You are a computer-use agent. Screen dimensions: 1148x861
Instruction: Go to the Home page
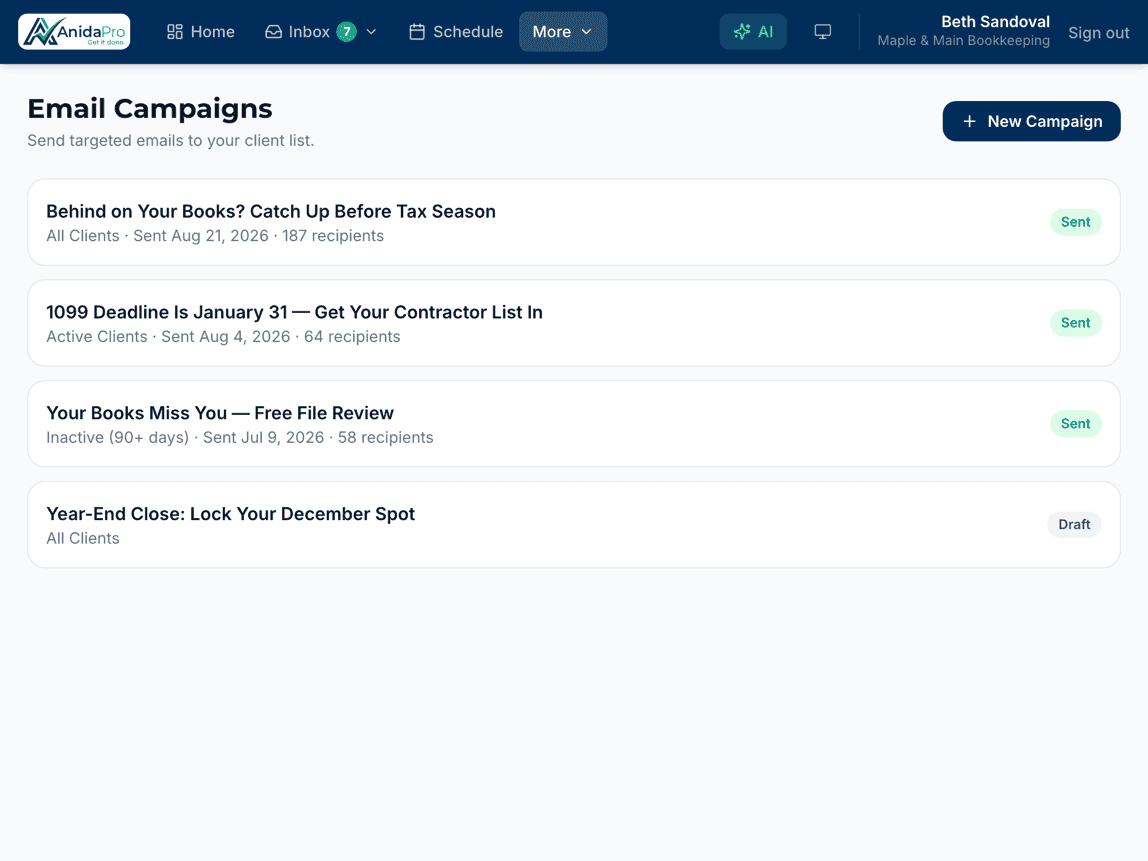point(201,31)
